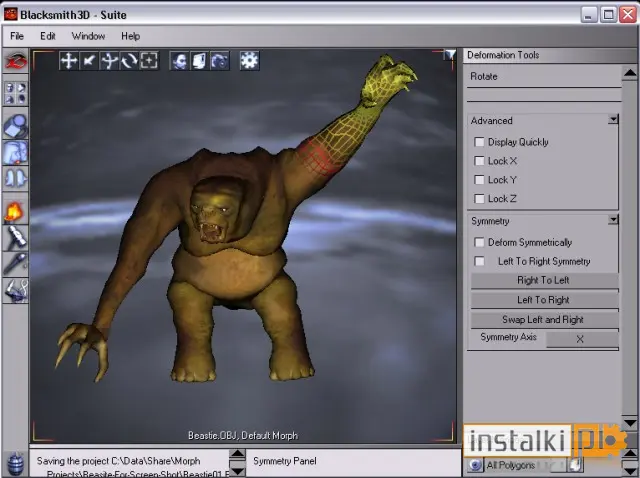Click the white object display mode icon
This screenshot has width=640, height=478.
[199, 61]
